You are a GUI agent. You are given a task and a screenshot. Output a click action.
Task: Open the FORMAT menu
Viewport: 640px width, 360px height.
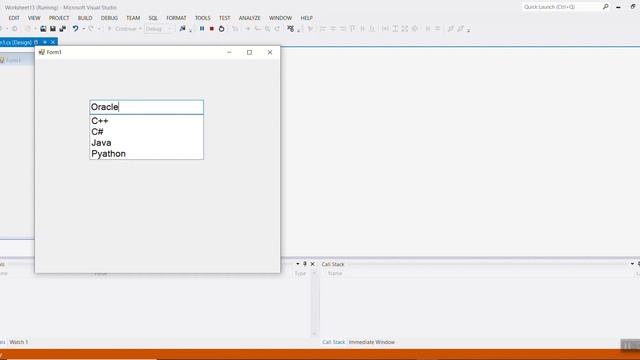click(x=176, y=18)
